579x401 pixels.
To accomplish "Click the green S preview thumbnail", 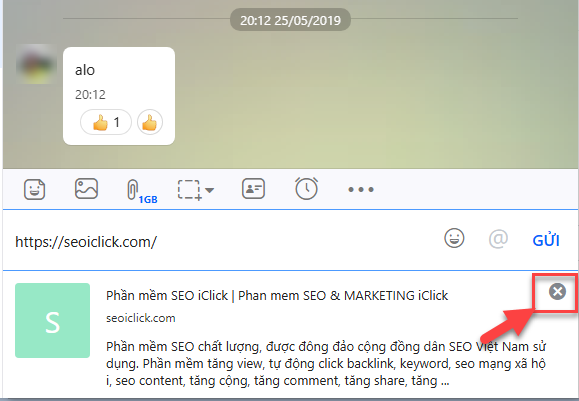I will [x=52, y=321].
